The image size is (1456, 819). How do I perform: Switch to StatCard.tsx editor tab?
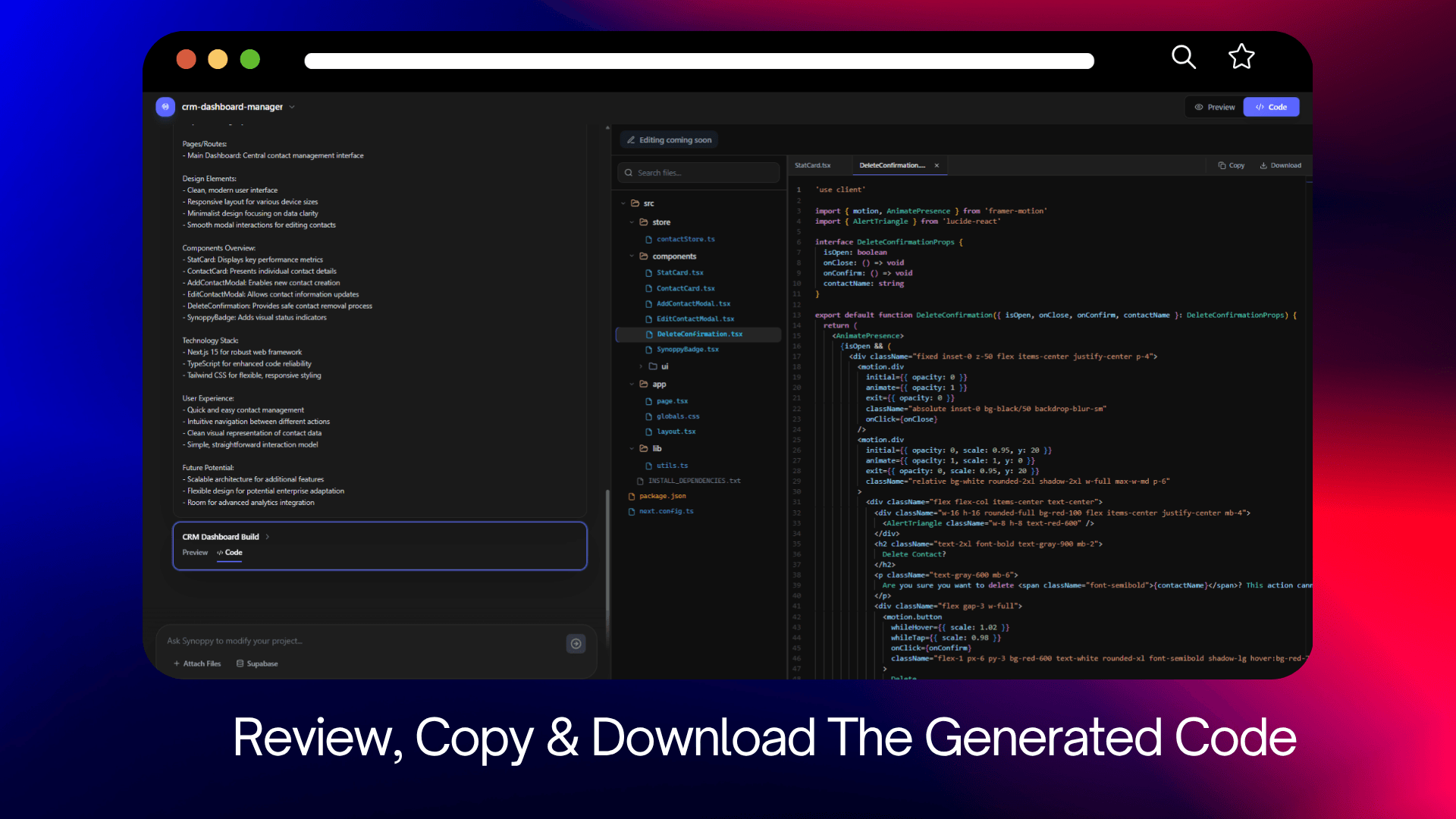click(813, 165)
